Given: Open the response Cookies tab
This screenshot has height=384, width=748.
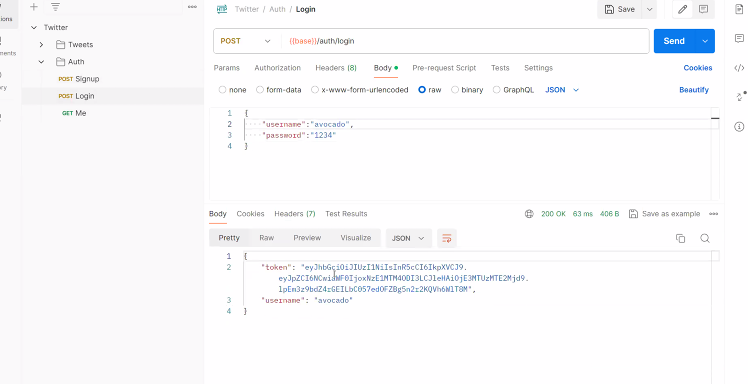Looking at the screenshot, I should tap(250, 214).
